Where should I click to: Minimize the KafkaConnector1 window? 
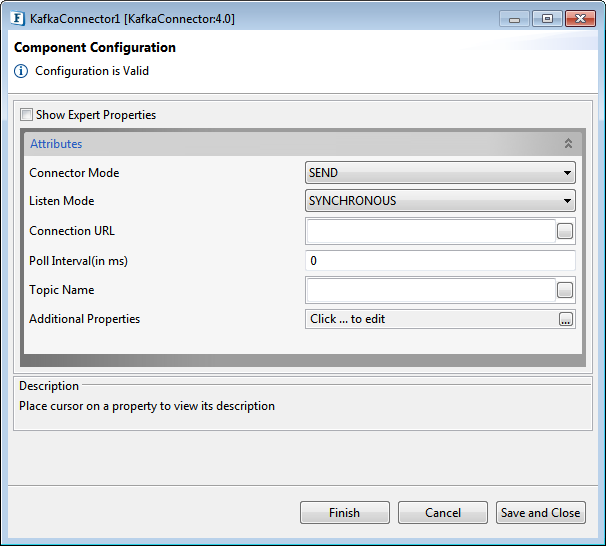click(x=514, y=19)
